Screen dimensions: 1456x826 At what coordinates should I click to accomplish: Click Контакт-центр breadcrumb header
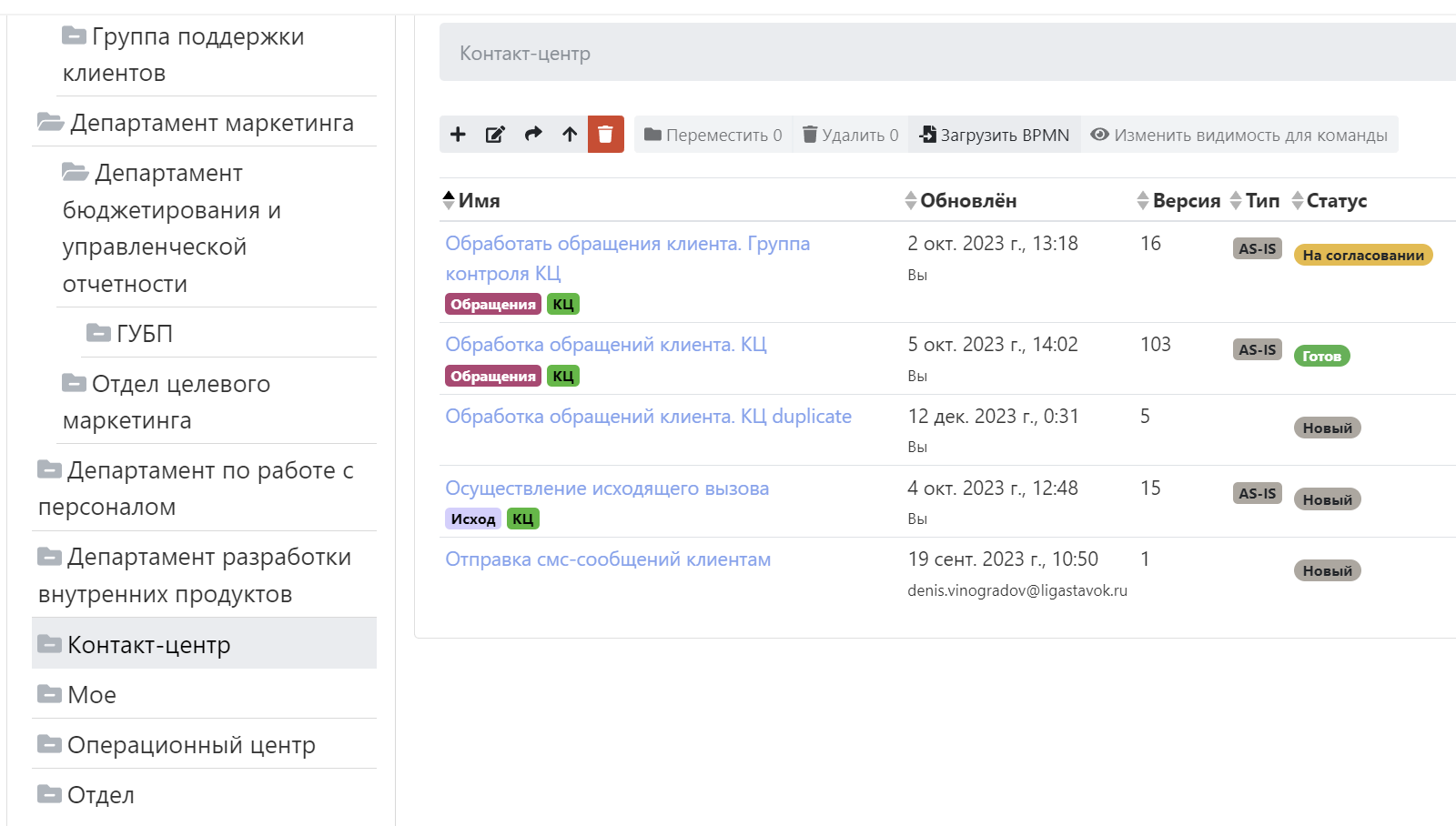(525, 53)
